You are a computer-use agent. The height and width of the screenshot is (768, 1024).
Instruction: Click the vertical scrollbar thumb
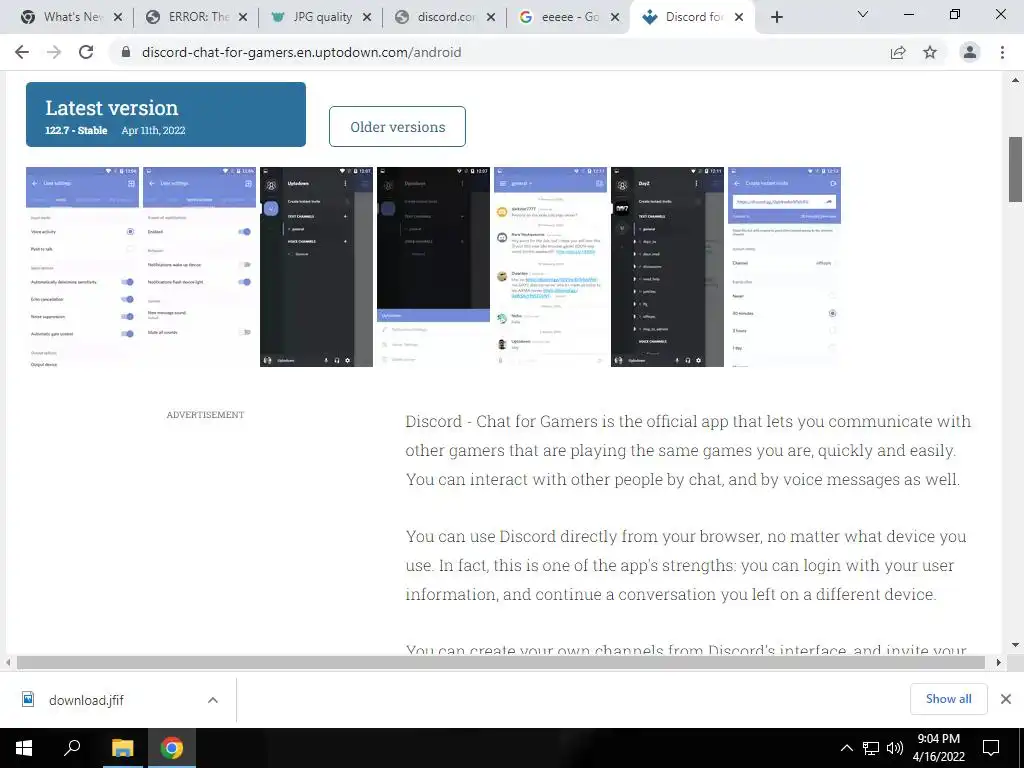[1015, 169]
